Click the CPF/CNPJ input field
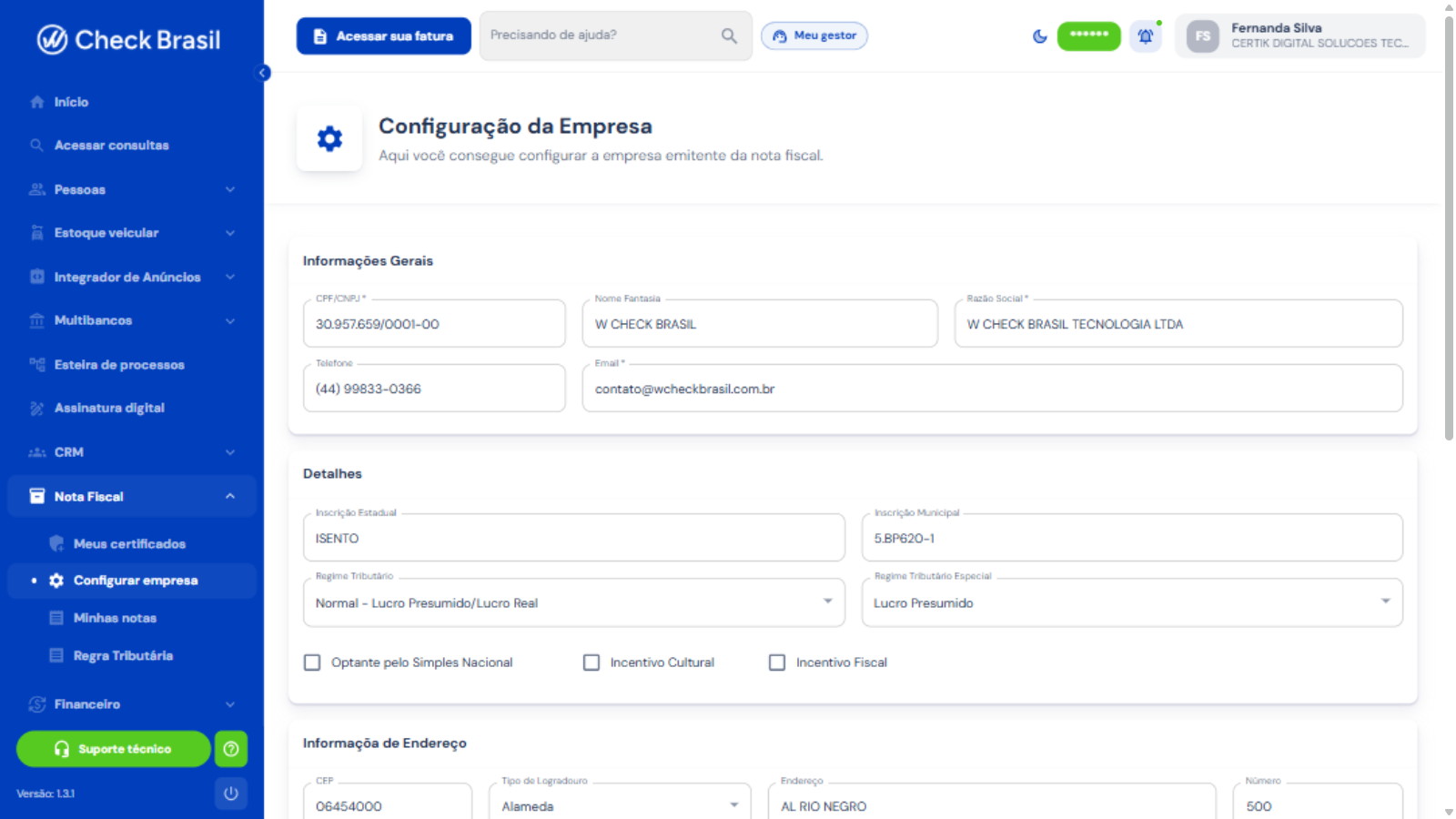 click(434, 324)
